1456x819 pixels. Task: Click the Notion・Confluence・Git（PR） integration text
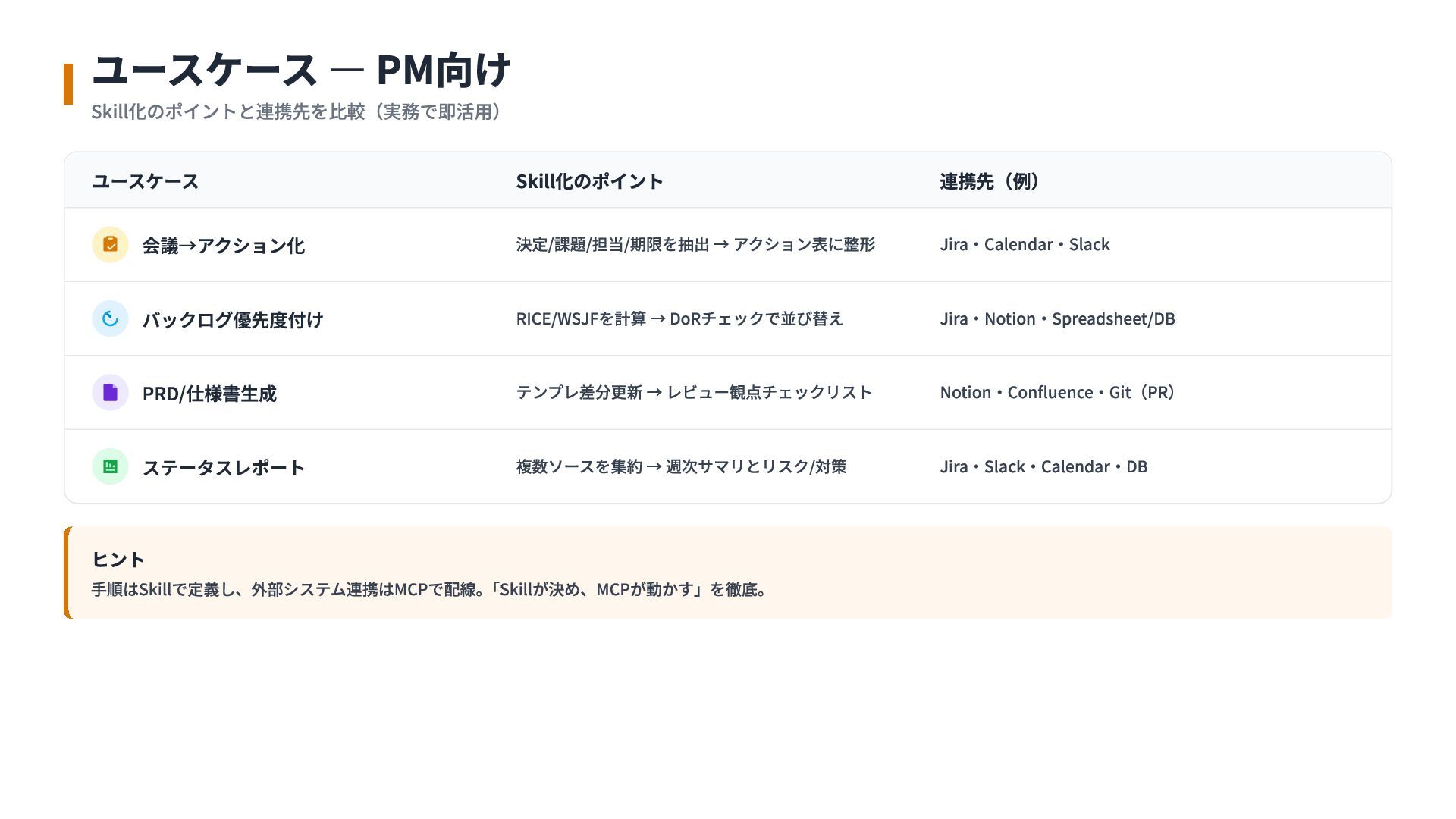pos(1057,393)
